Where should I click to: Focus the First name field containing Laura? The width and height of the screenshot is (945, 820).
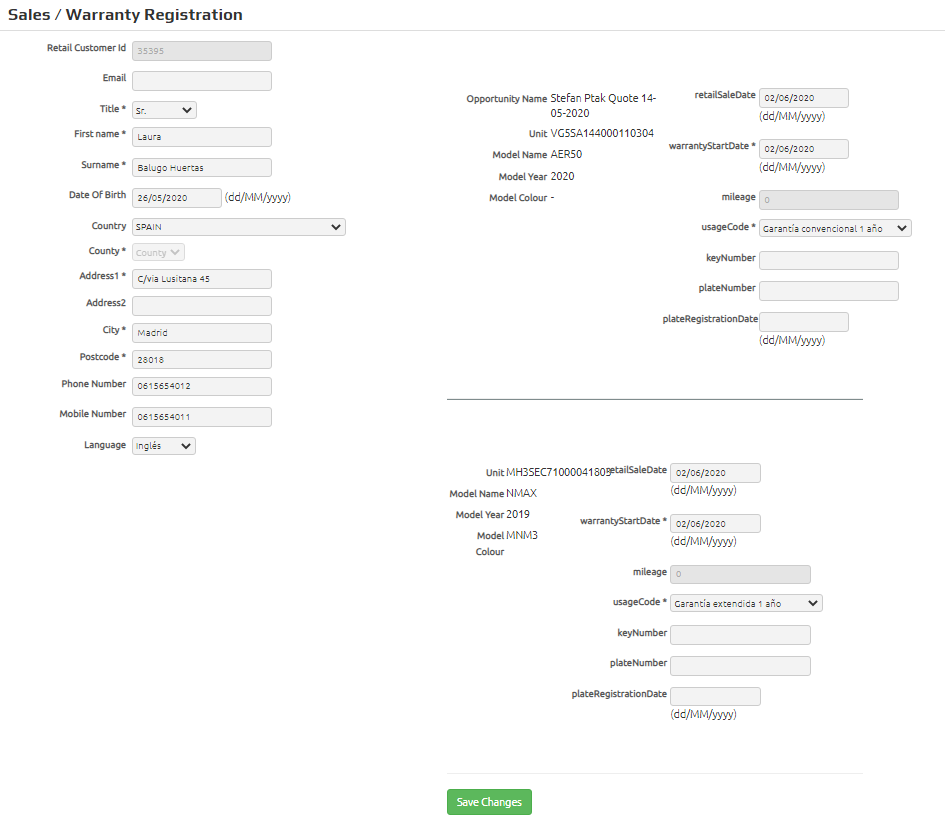pyautogui.click(x=202, y=137)
